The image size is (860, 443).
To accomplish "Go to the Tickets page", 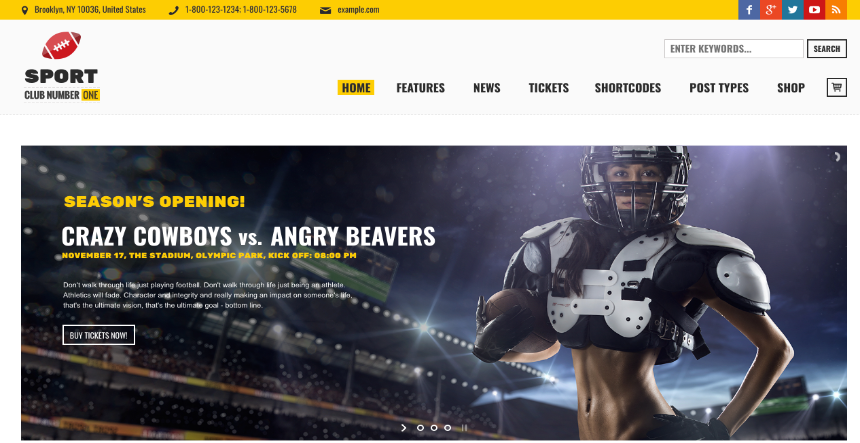I will 548,88.
